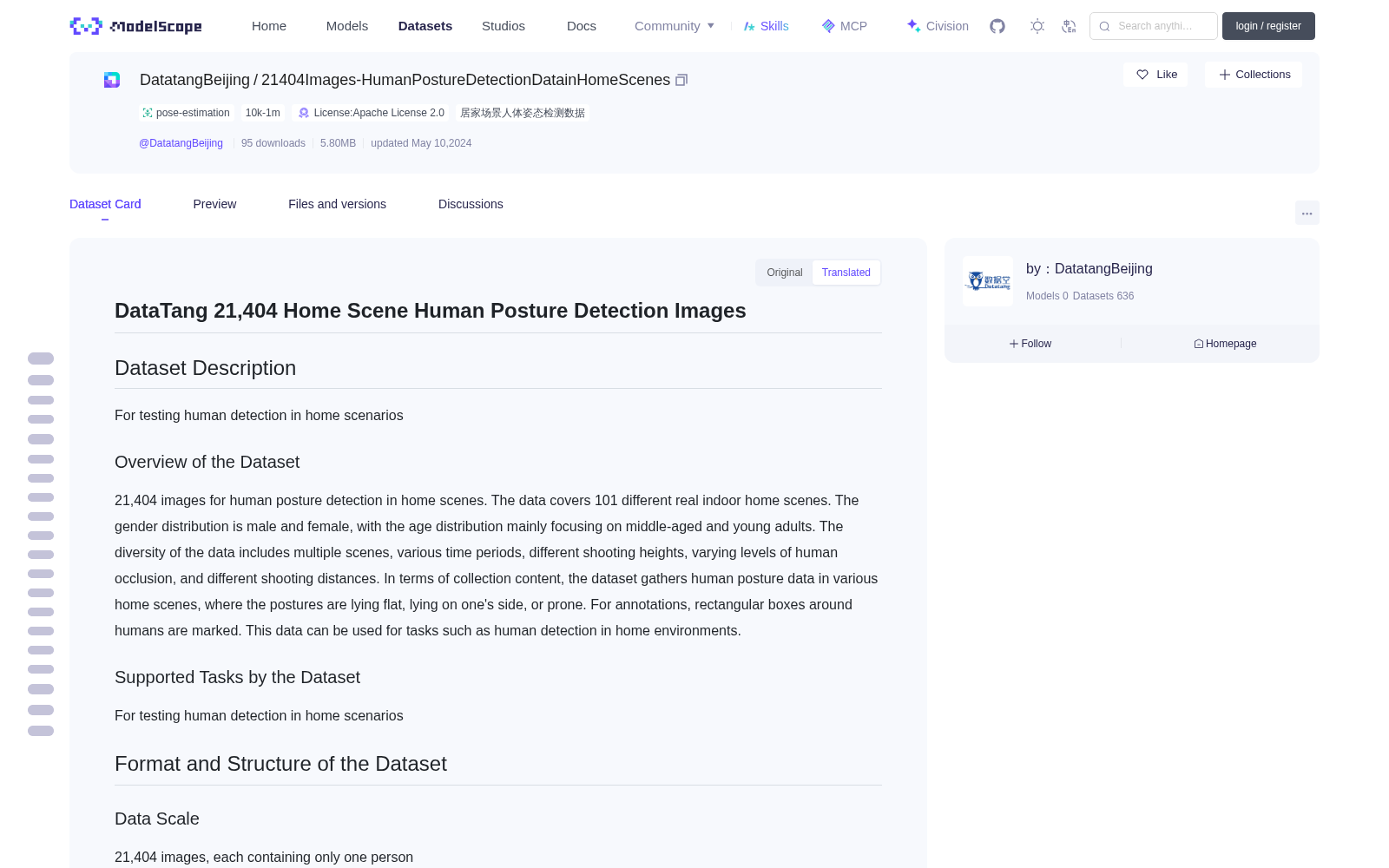This screenshot has width=1389, height=868.
Task: Open the MCP navigation item
Action: (x=845, y=26)
